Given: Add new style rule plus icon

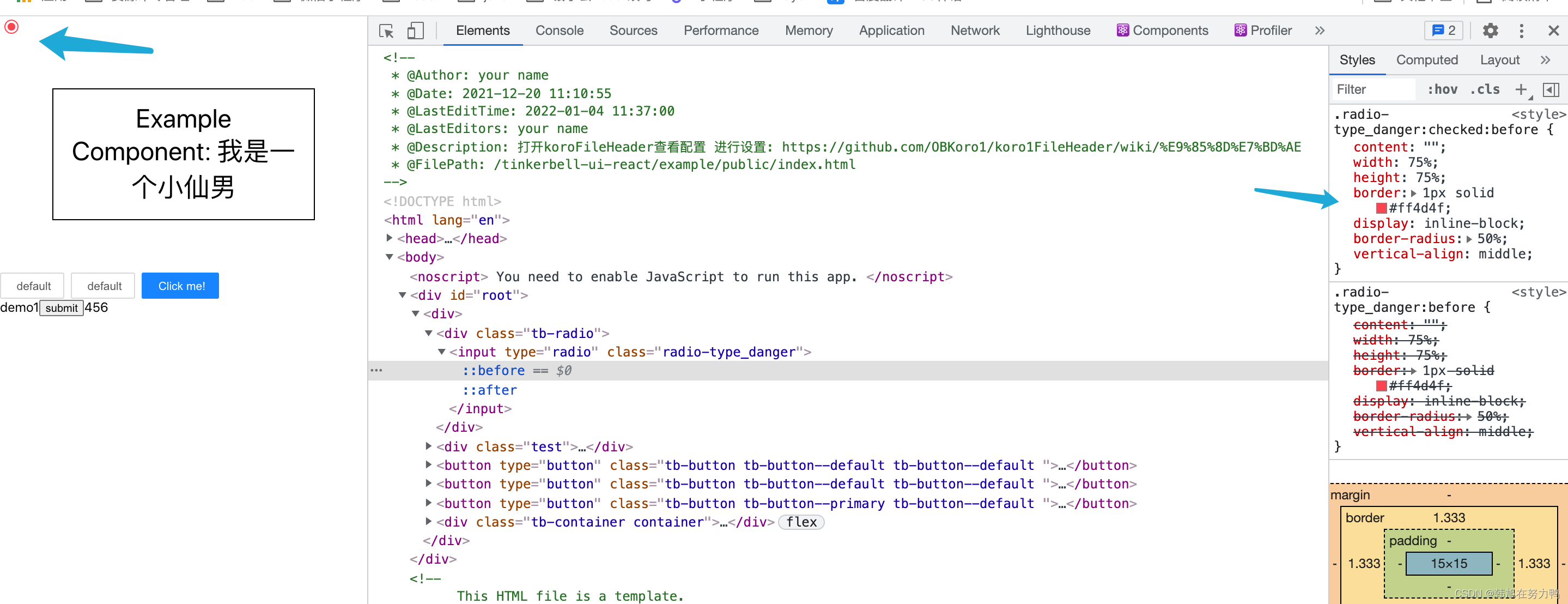Looking at the screenshot, I should [1521, 89].
